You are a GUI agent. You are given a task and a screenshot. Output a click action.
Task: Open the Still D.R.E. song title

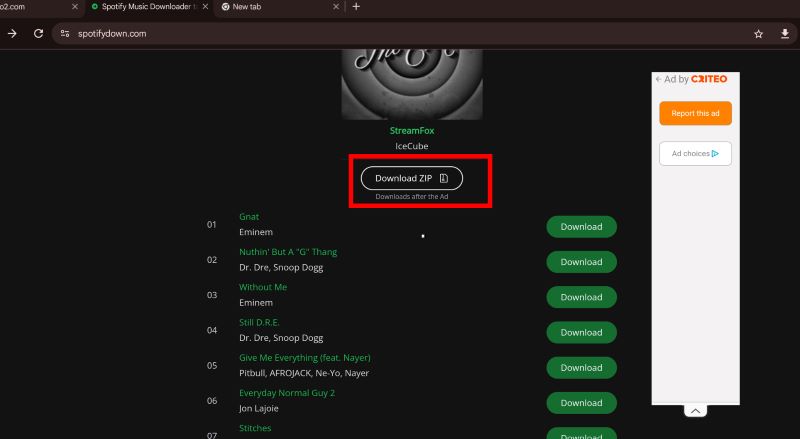(x=259, y=323)
